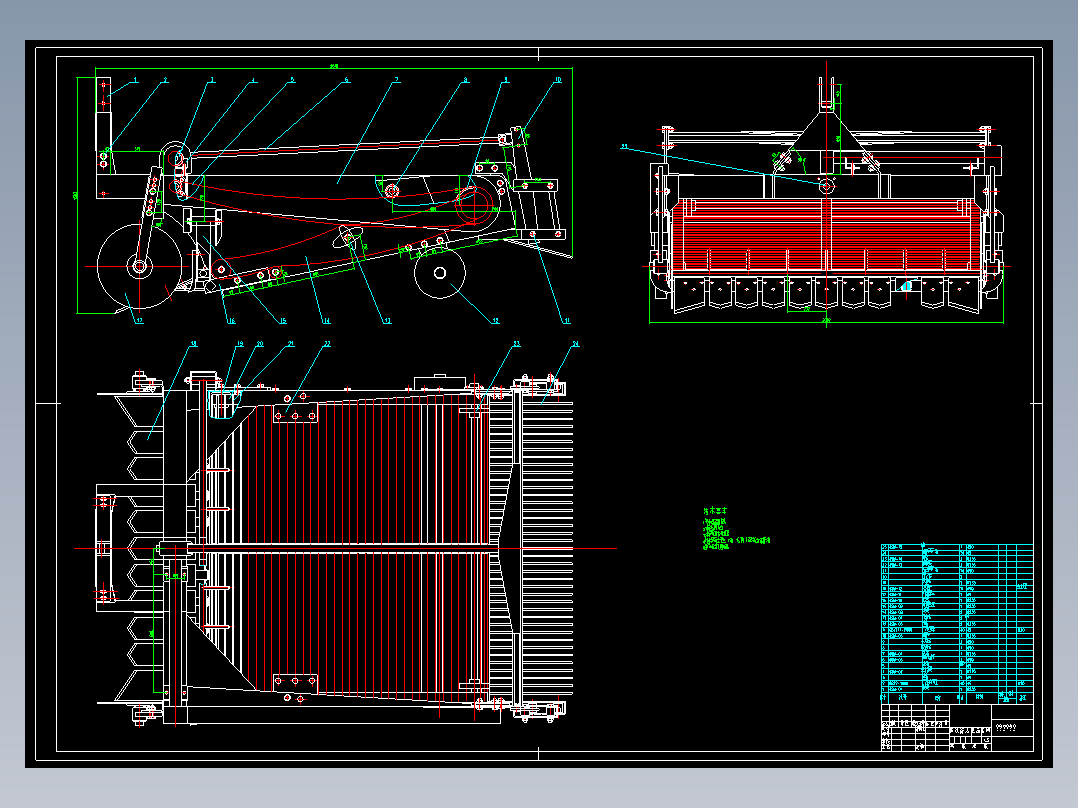Click the title block at bottom right
The width and height of the screenshot is (1078, 808).
(957, 727)
